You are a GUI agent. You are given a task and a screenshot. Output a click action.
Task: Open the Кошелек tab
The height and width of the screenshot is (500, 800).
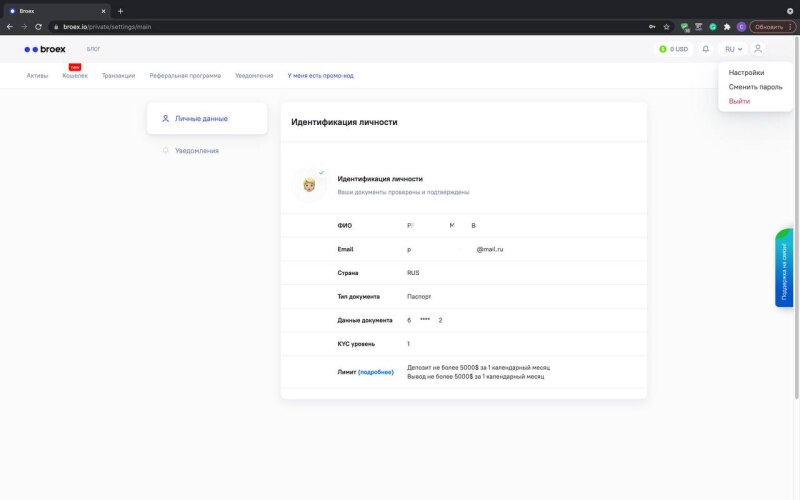point(75,76)
